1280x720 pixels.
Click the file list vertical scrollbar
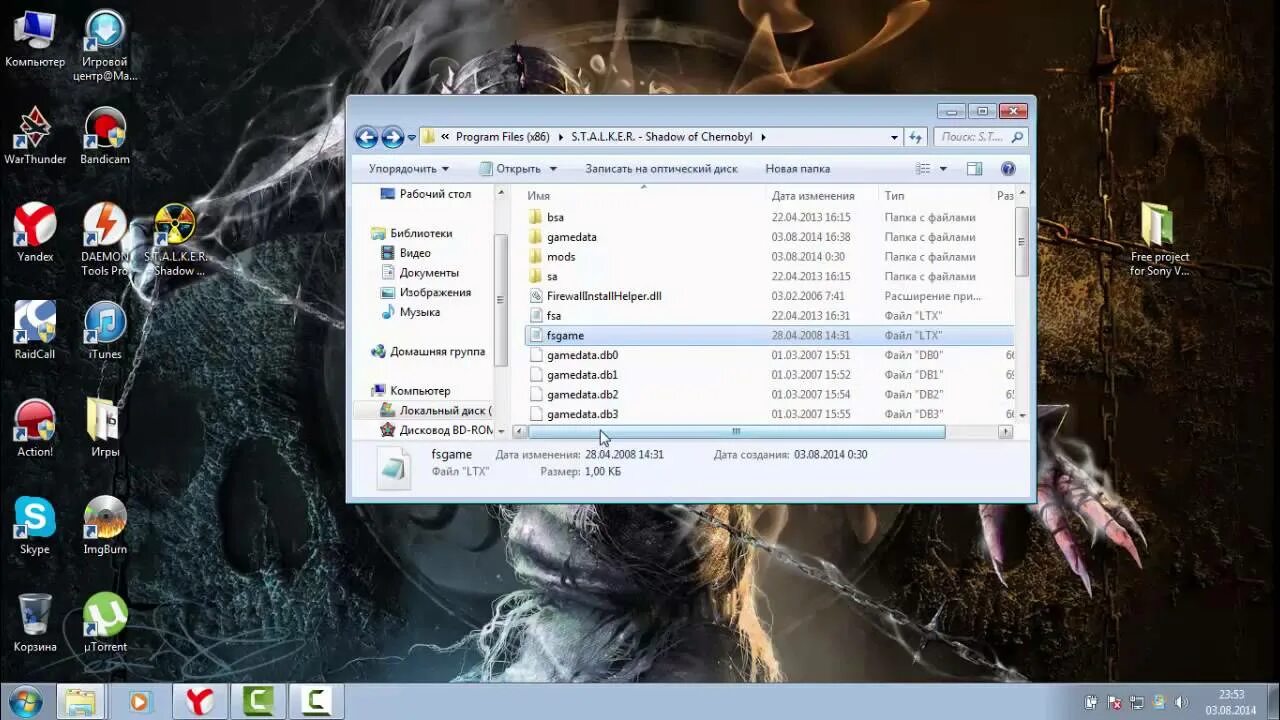tap(1021, 241)
